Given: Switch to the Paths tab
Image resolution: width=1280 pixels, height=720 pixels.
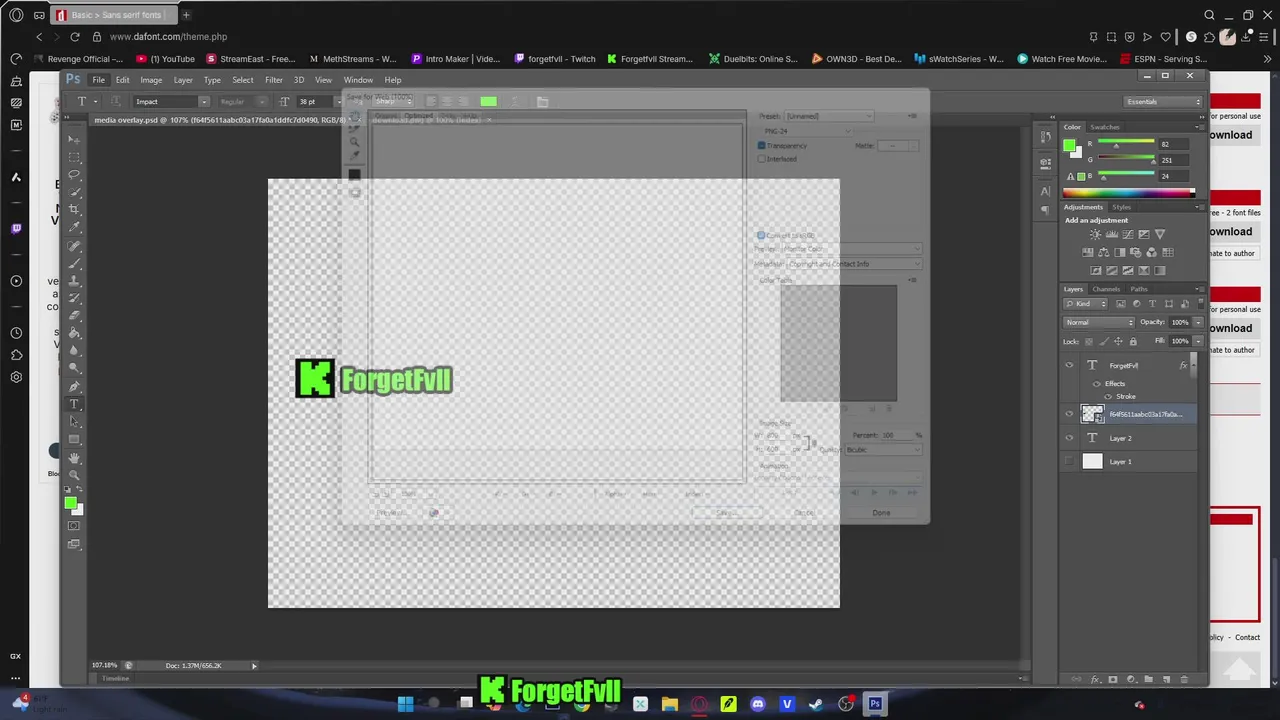Looking at the screenshot, I should pyautogui.click(x=1139, y=289).
